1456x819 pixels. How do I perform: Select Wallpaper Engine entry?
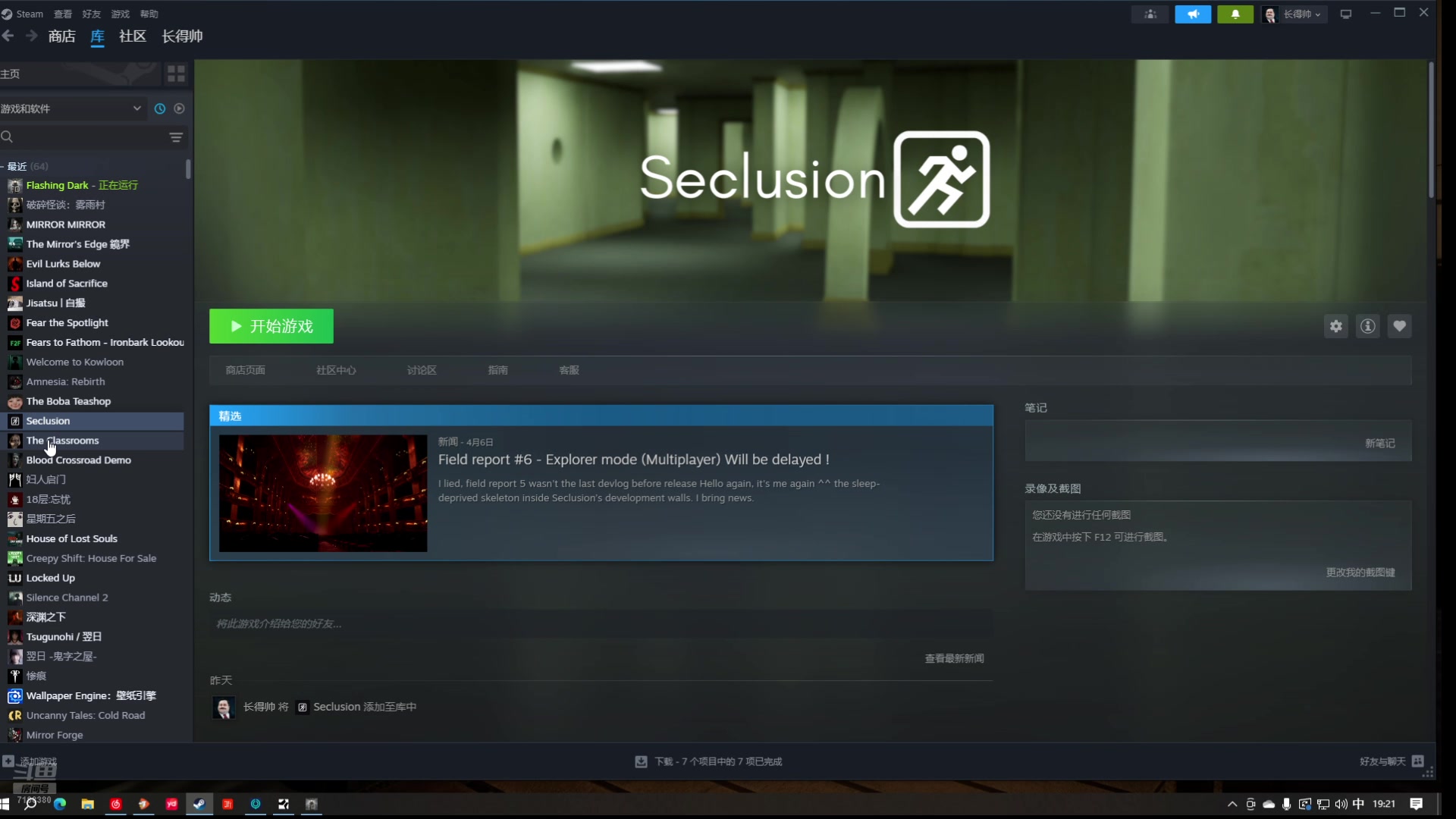tap(92, 696)
